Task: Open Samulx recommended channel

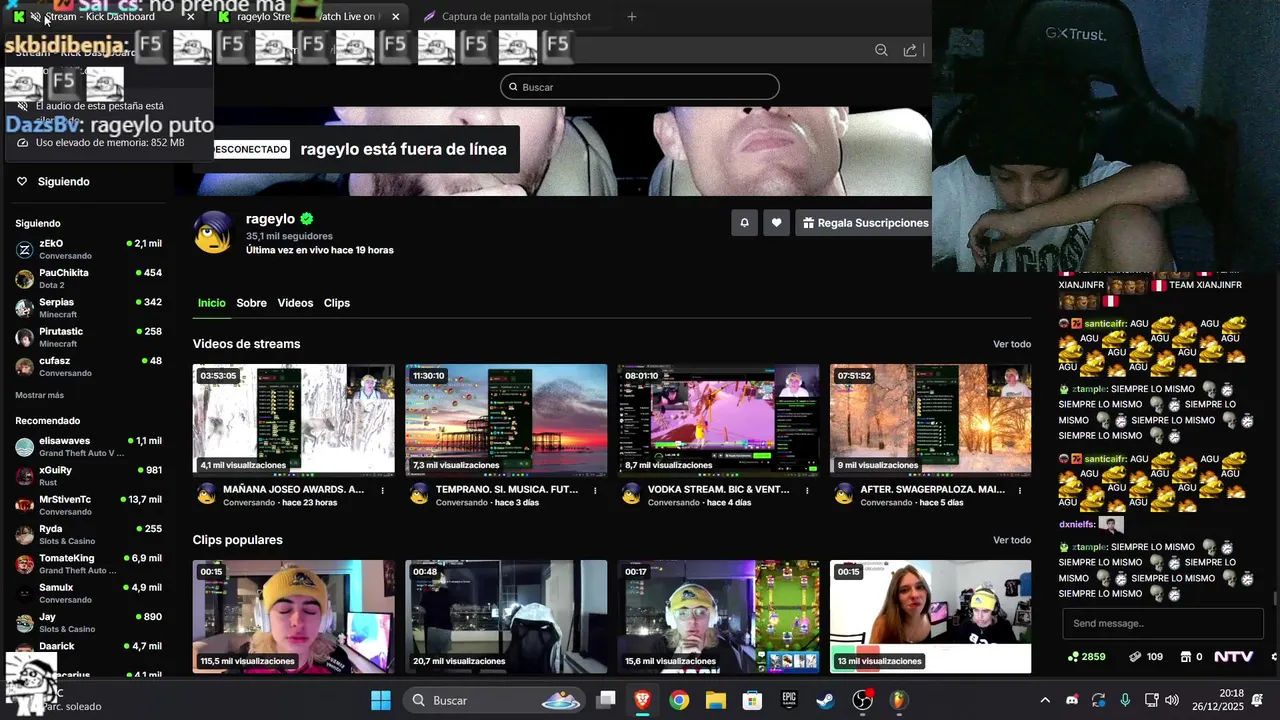Action: tap(88, 593)
